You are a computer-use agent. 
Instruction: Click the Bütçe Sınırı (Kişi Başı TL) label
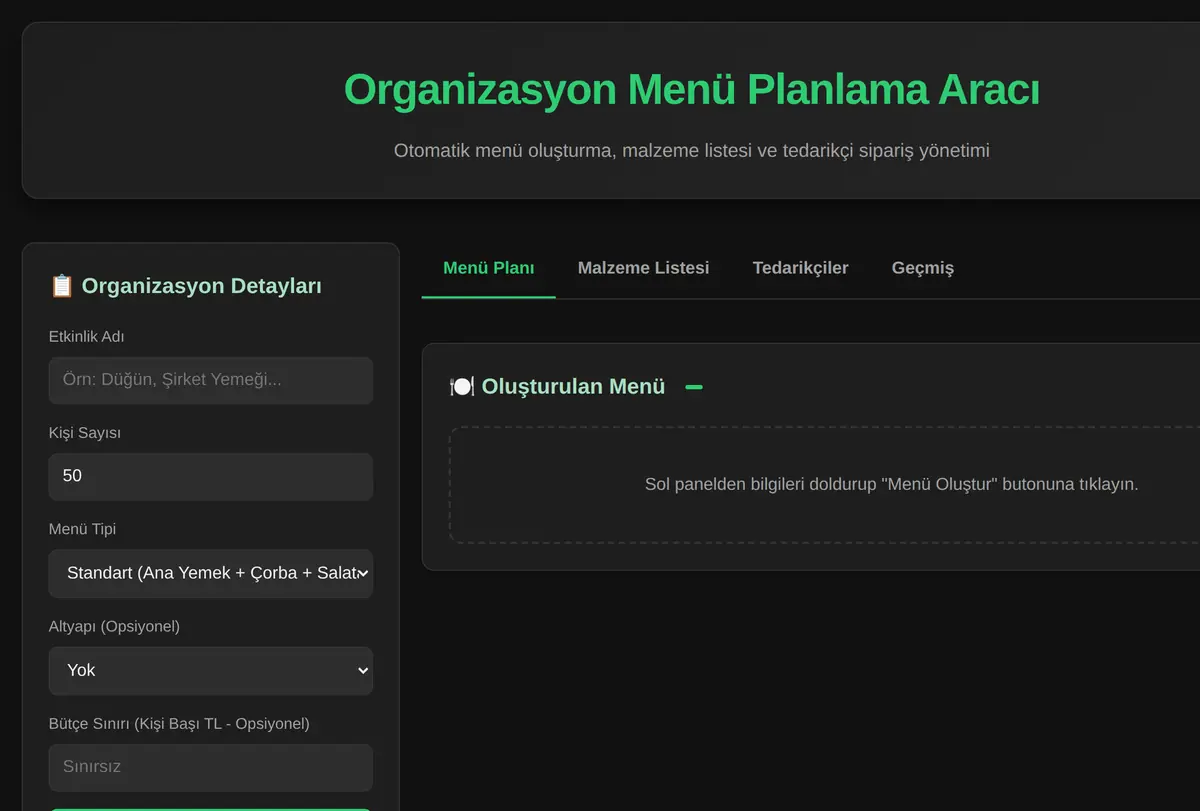(179, 723)
